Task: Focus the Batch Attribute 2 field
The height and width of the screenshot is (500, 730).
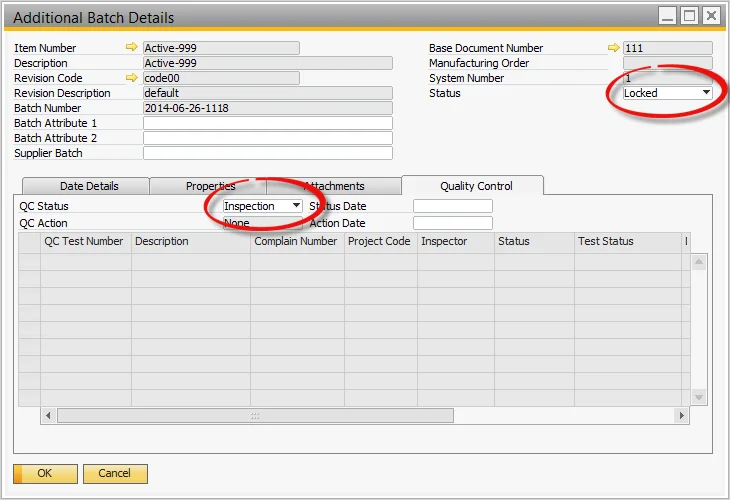Action: pos(268,138)
